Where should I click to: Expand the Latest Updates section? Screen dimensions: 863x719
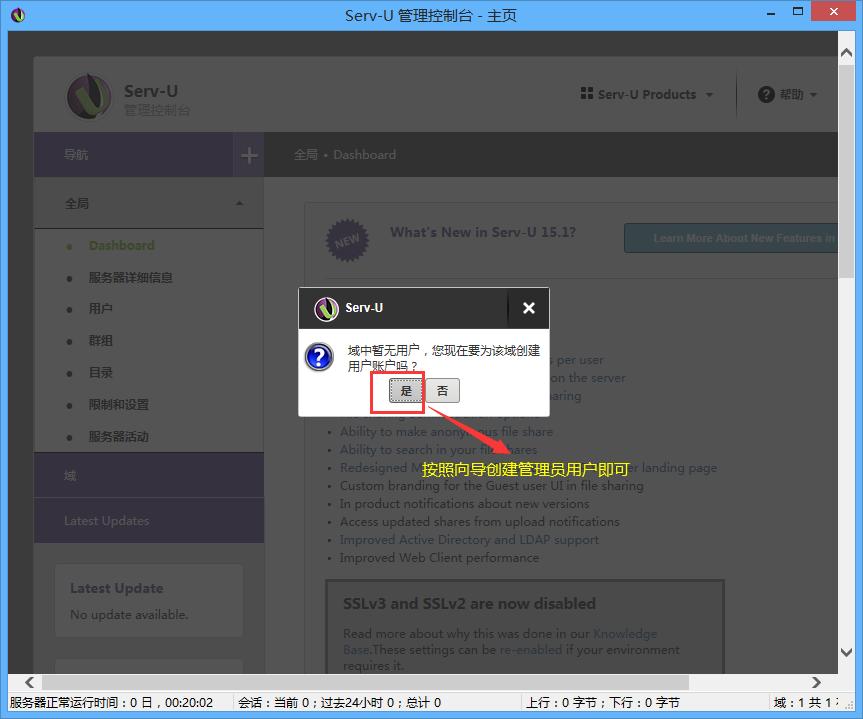[149, 521]
